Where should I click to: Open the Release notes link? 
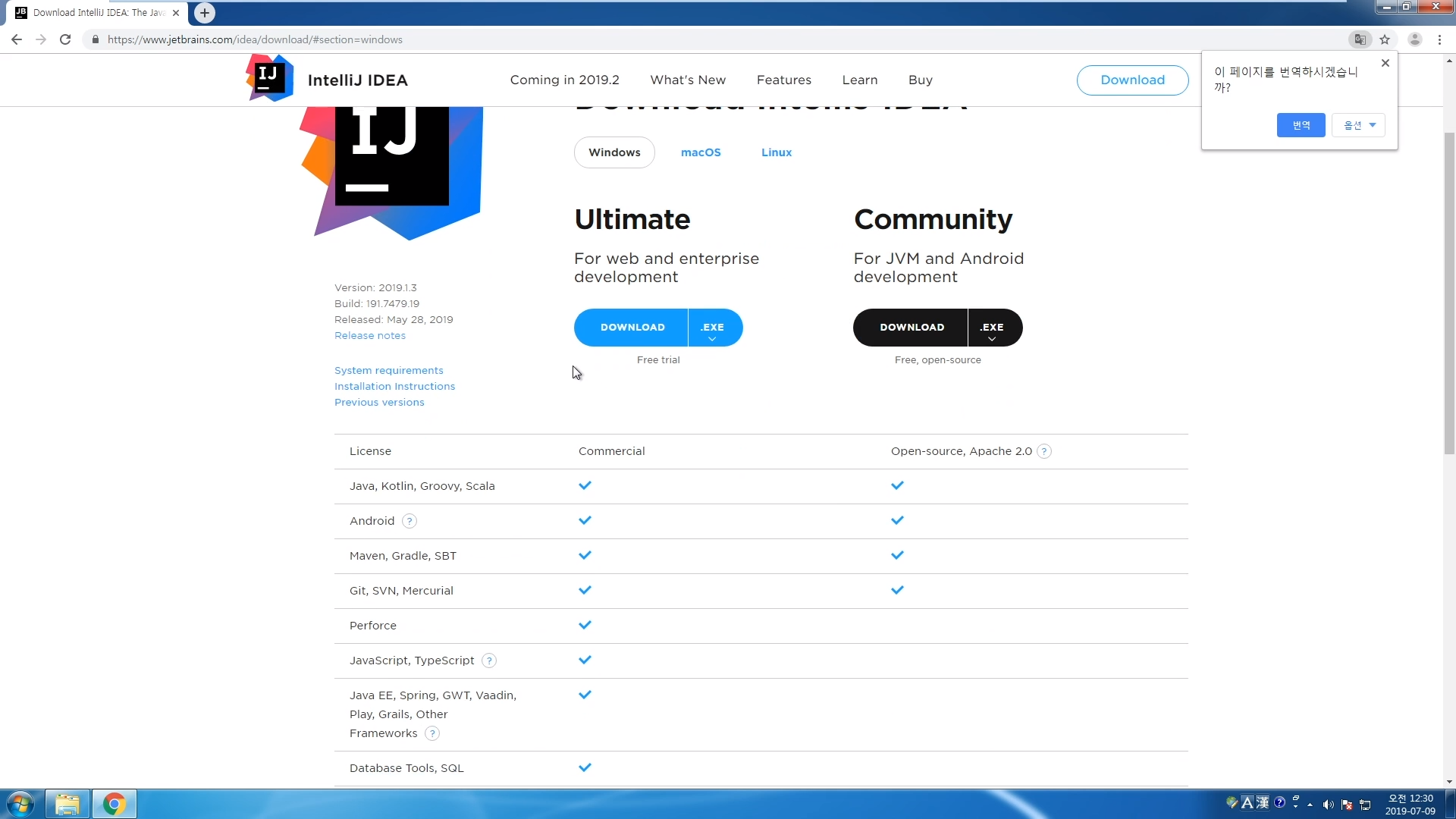coord(369,335)
